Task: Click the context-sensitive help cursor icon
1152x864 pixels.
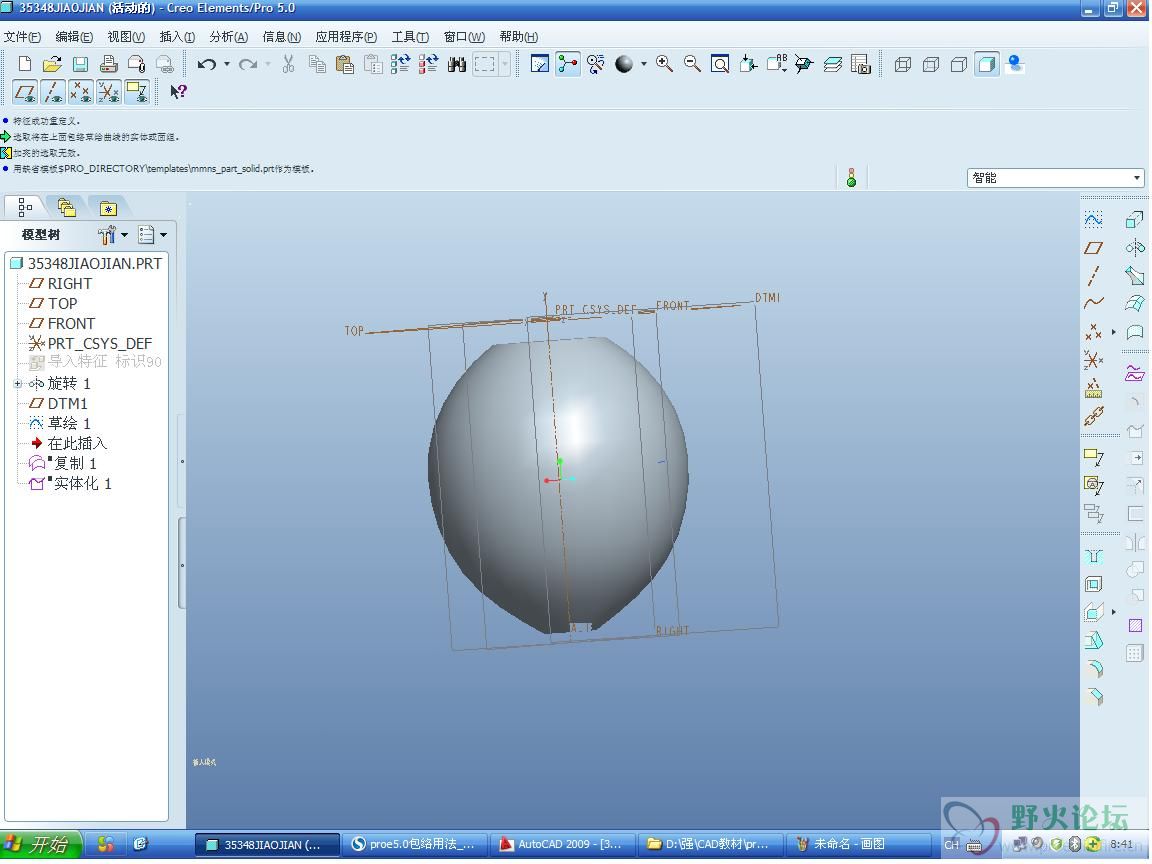Action: coord(178,92)
